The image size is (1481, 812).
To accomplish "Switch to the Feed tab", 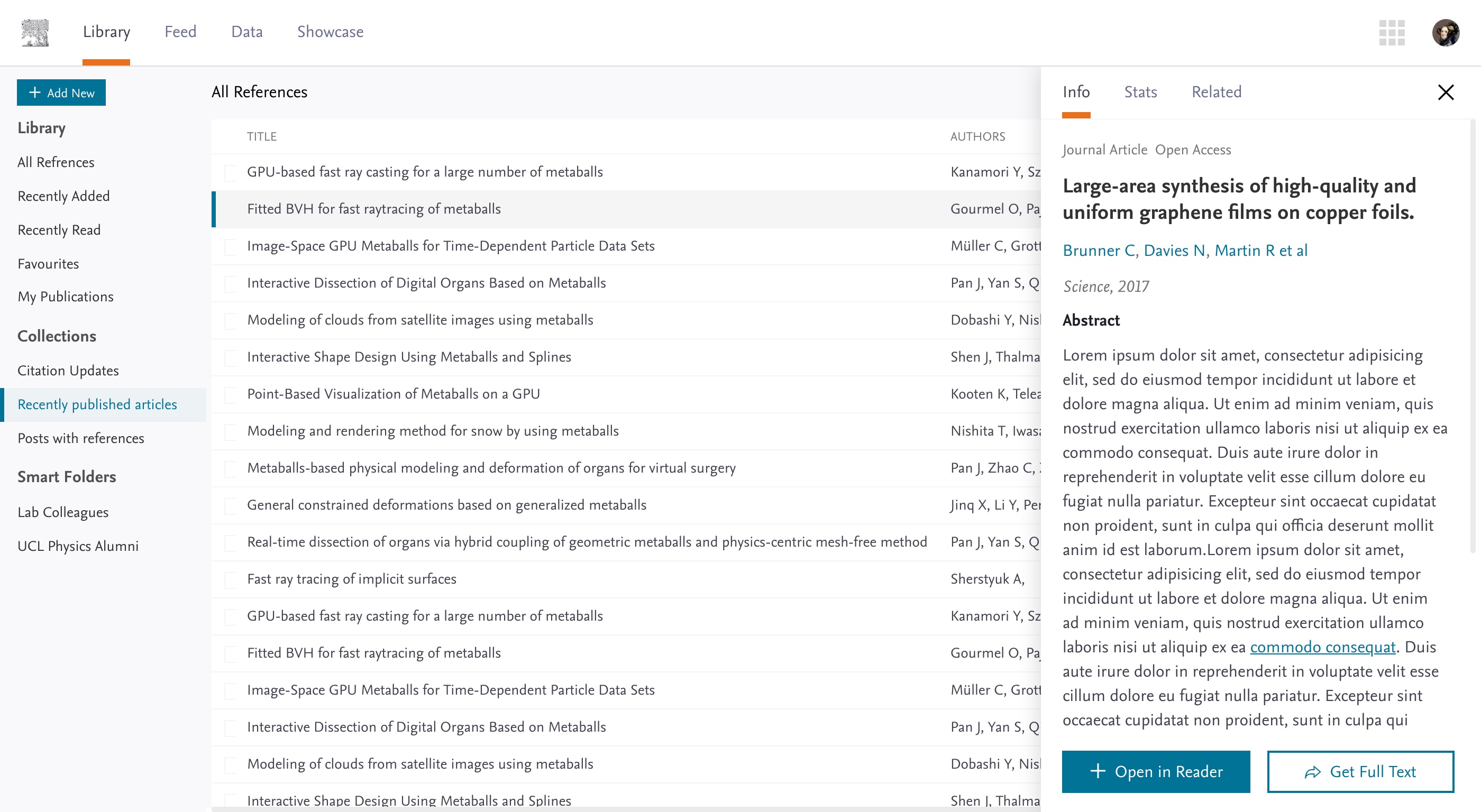I will (x=180, y=32).
